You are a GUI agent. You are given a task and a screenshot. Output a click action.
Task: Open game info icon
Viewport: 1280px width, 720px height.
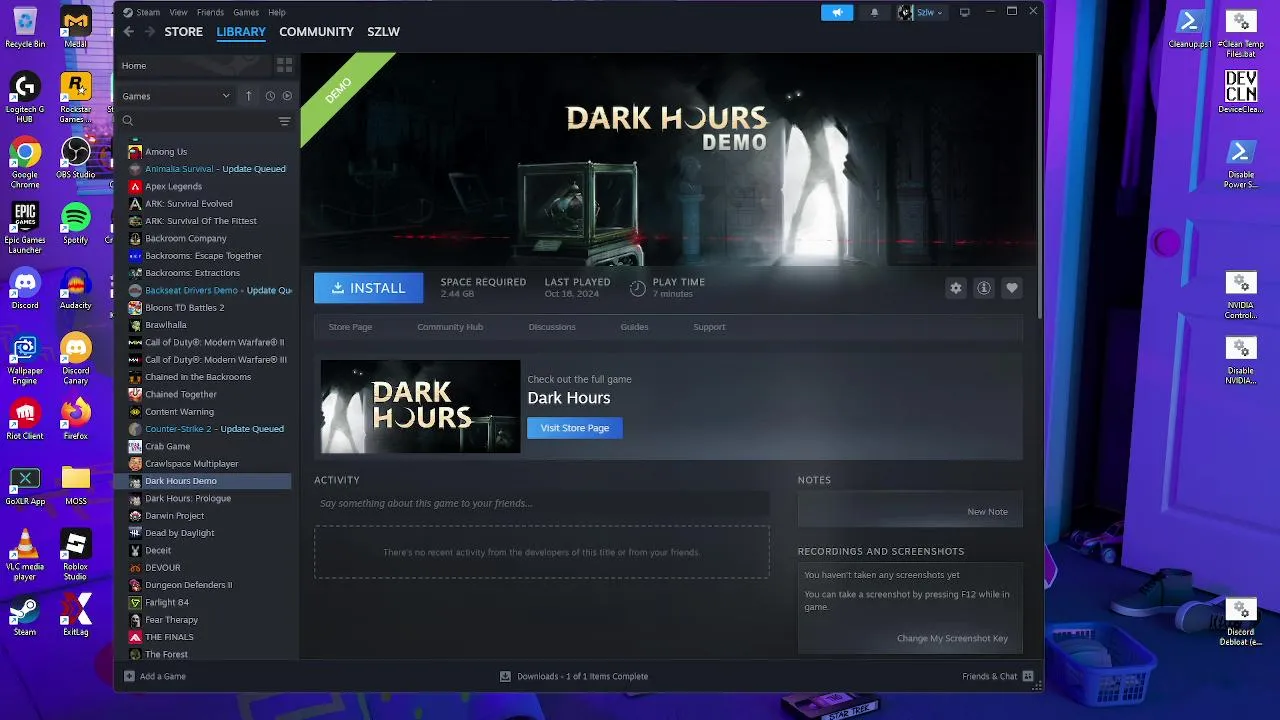(984, 288)
